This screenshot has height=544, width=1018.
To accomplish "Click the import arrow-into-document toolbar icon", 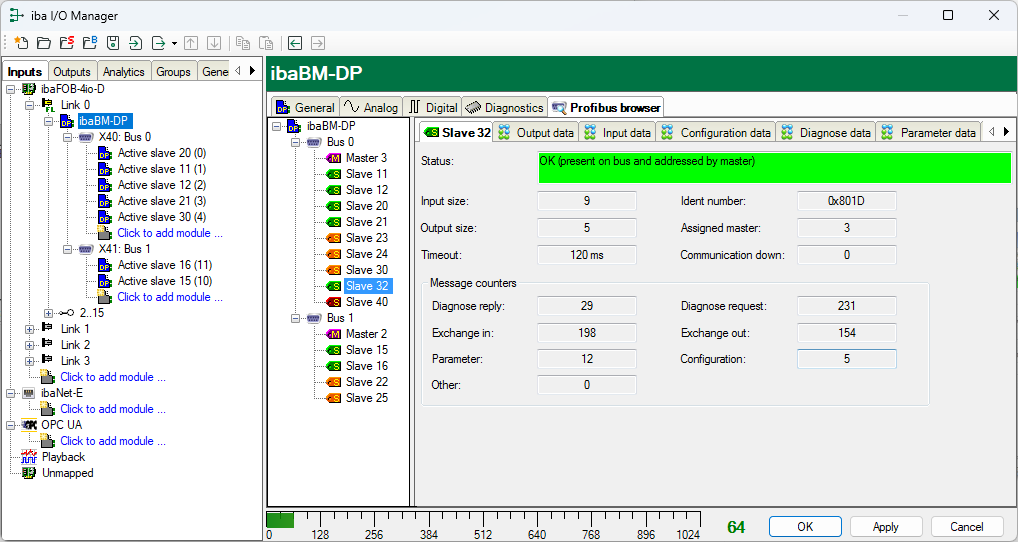I will coord(136,43).
